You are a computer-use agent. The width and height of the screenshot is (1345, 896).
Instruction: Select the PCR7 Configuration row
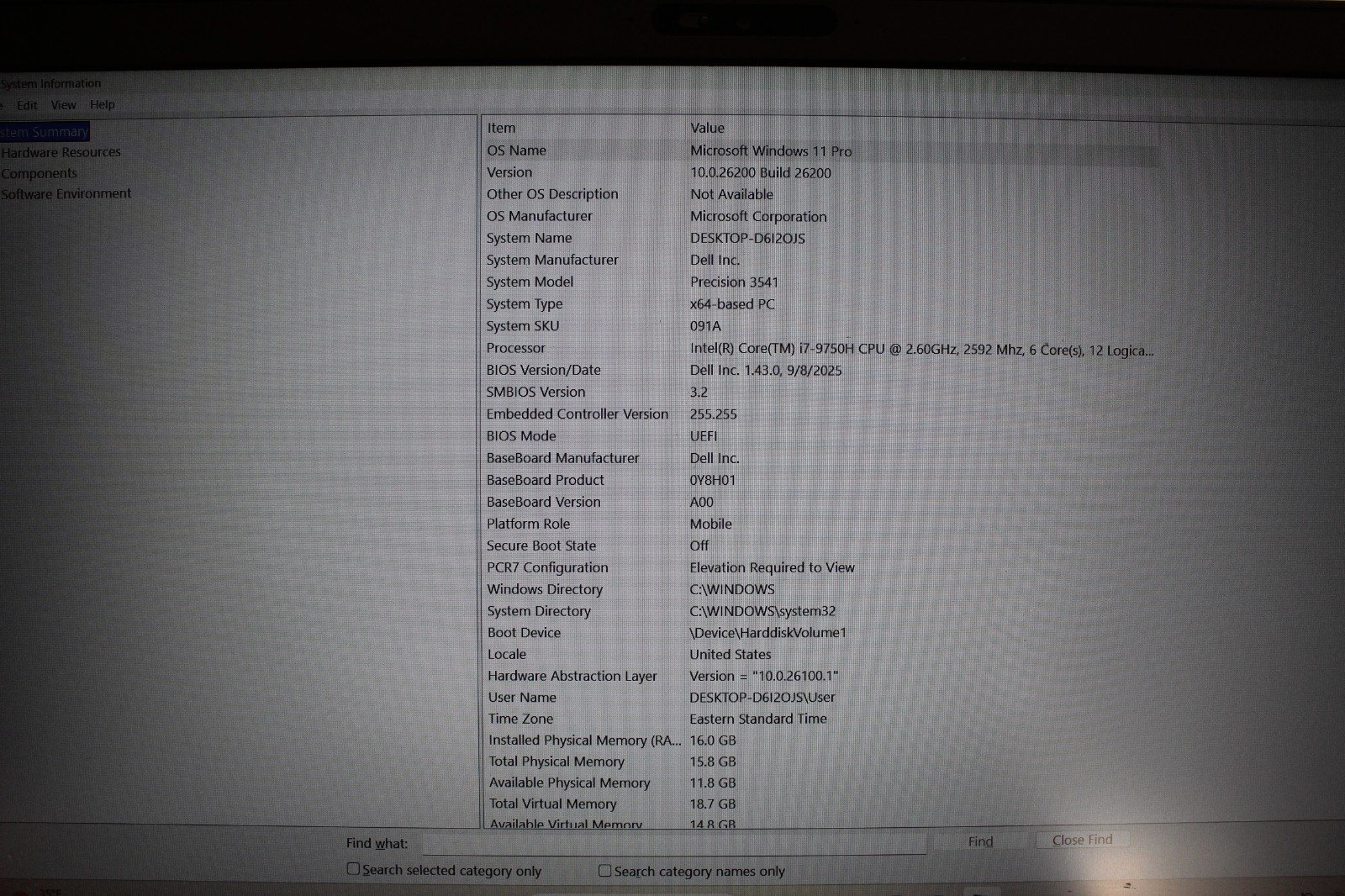pos(820,567)
